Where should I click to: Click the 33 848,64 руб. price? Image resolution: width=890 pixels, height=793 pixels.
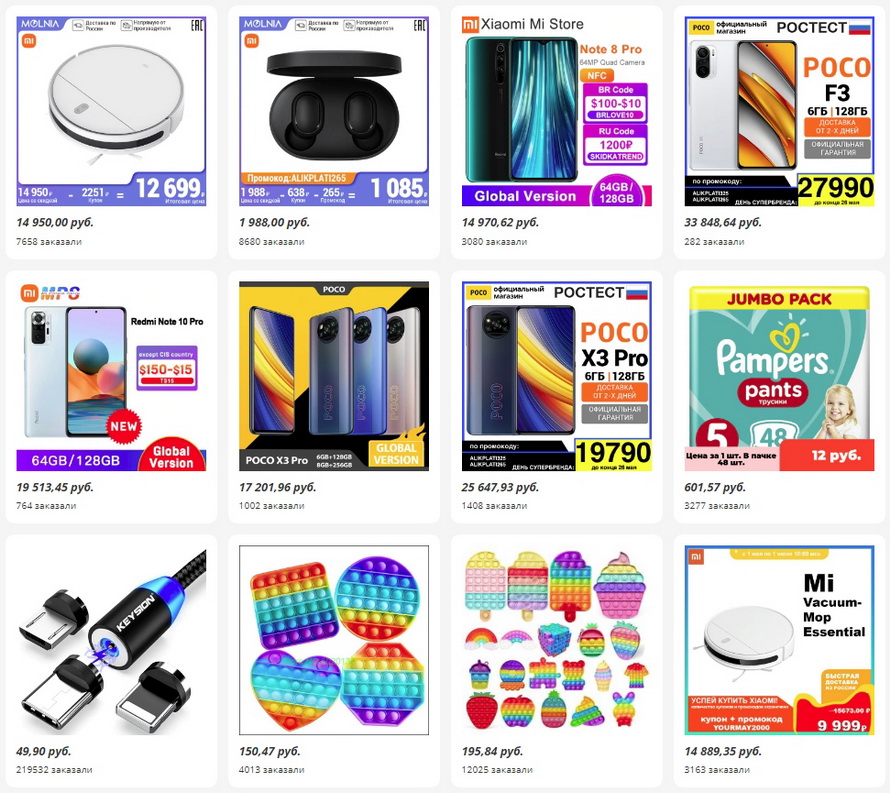(723, 223)
